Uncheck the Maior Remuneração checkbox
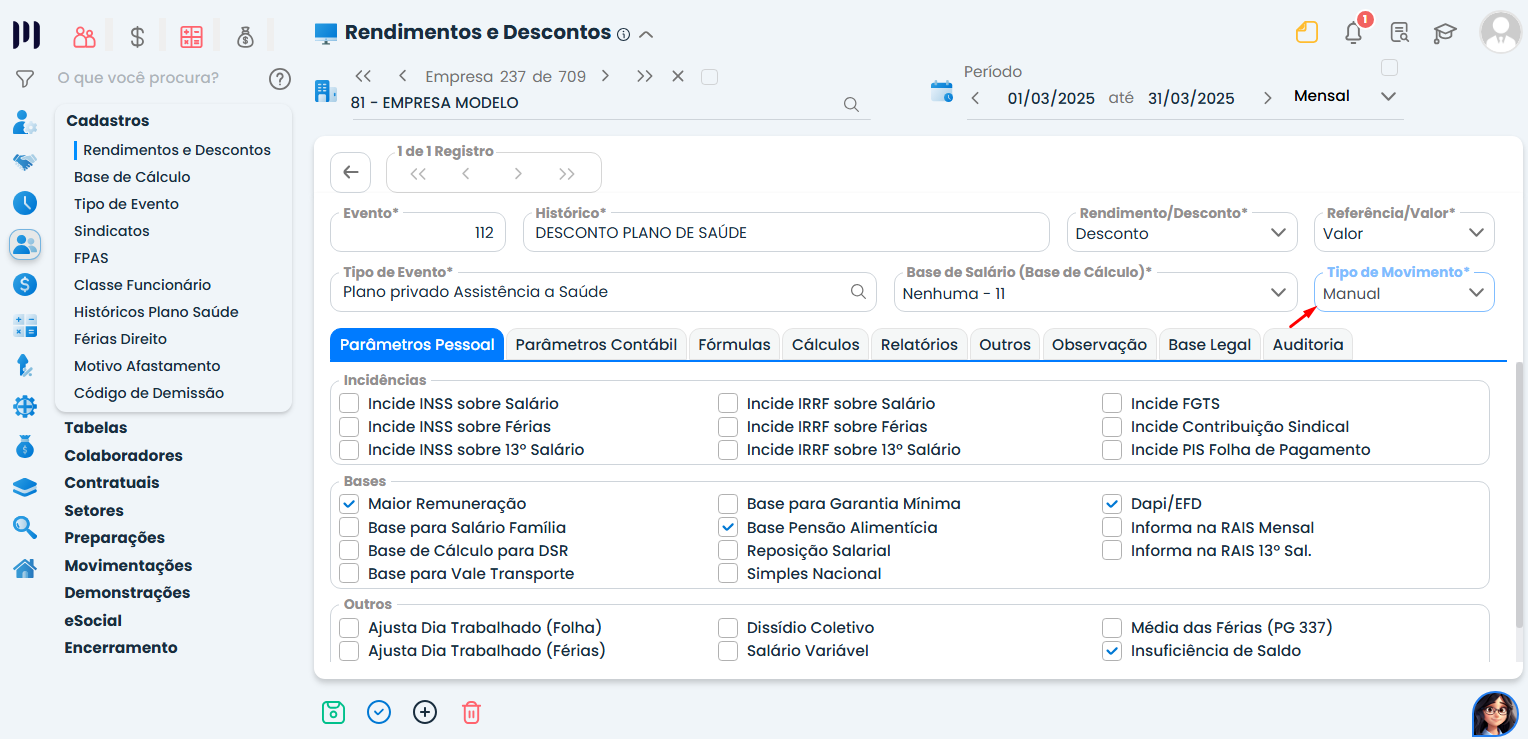Screen dimensions: 1528x739 (x=349, y=504)
